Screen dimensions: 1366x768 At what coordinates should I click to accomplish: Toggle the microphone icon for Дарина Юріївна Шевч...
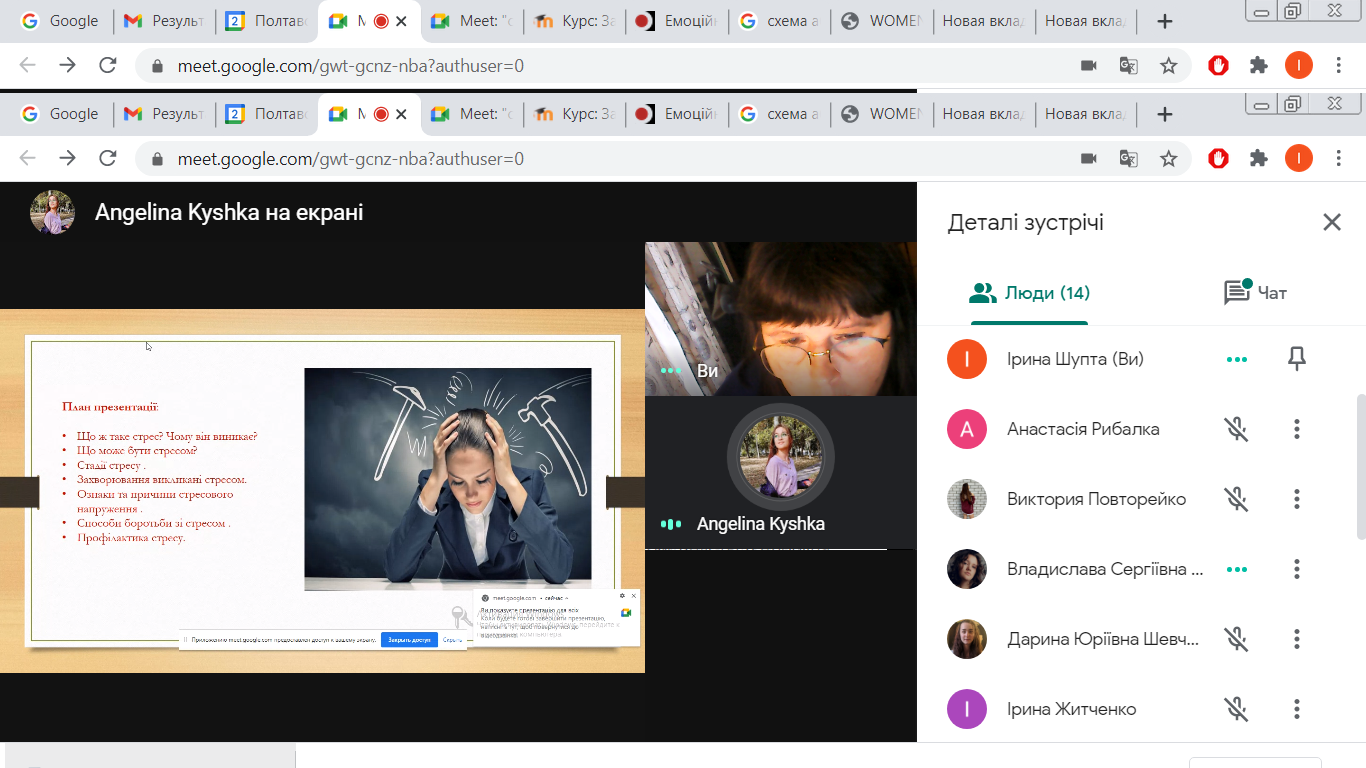[x=1237, y=639]
